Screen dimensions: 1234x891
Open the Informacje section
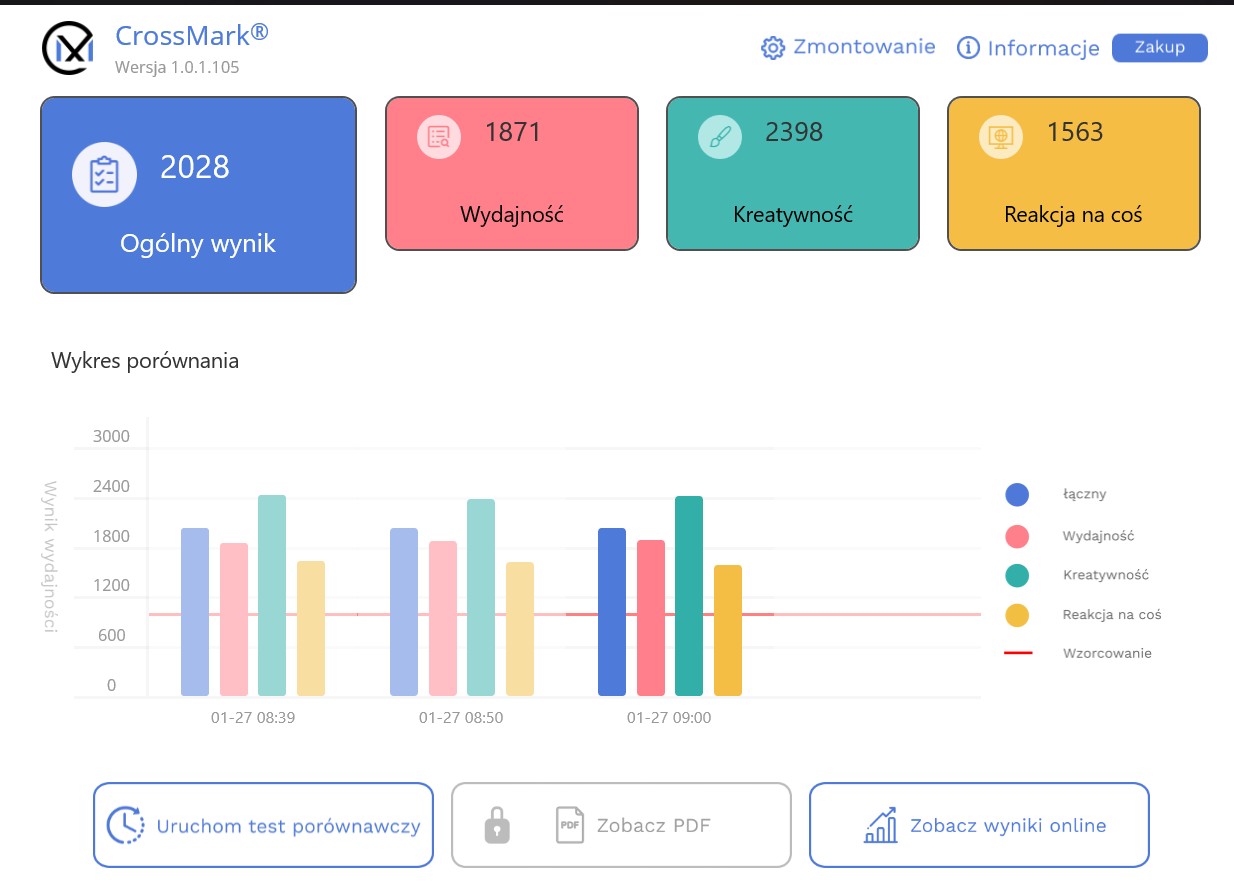pos(1043,48)
